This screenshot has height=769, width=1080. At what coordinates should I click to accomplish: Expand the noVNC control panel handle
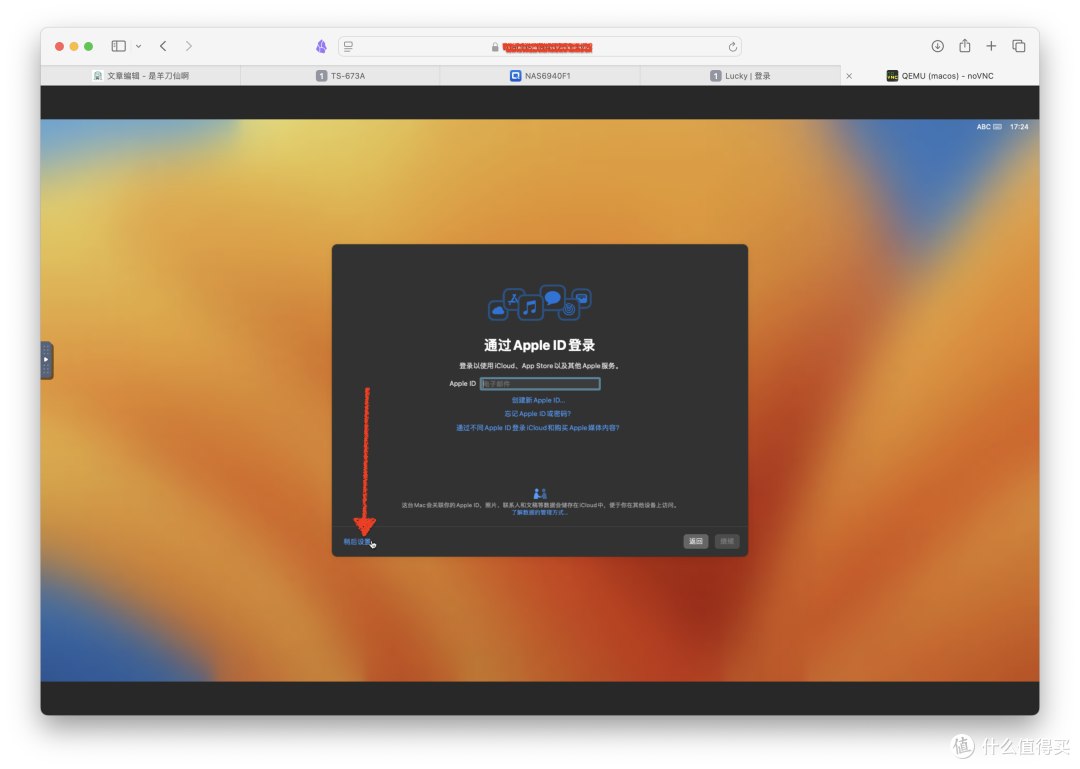coord(45,361)
